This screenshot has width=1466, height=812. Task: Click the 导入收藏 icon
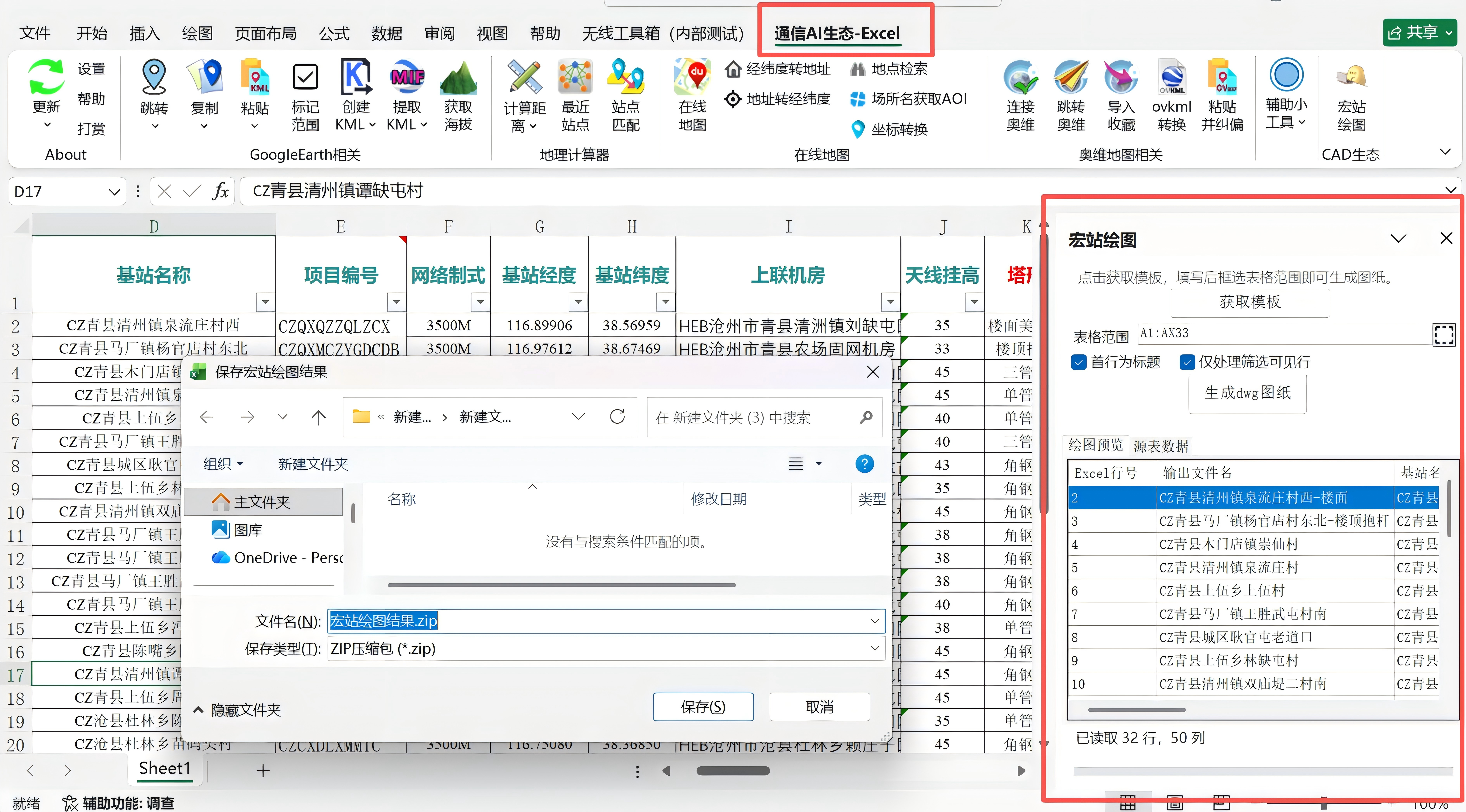pyautogui.click(x=1121, y=77)
